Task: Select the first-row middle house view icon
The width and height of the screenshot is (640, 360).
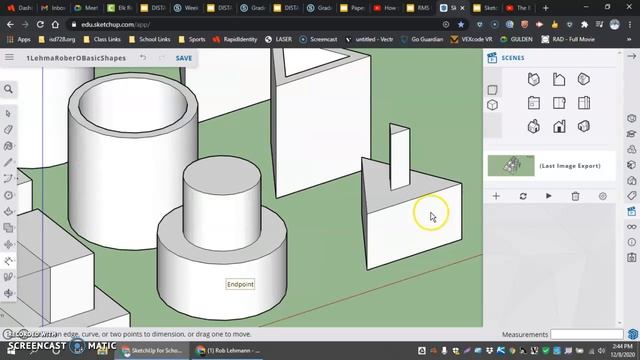Action: point(559,79)
